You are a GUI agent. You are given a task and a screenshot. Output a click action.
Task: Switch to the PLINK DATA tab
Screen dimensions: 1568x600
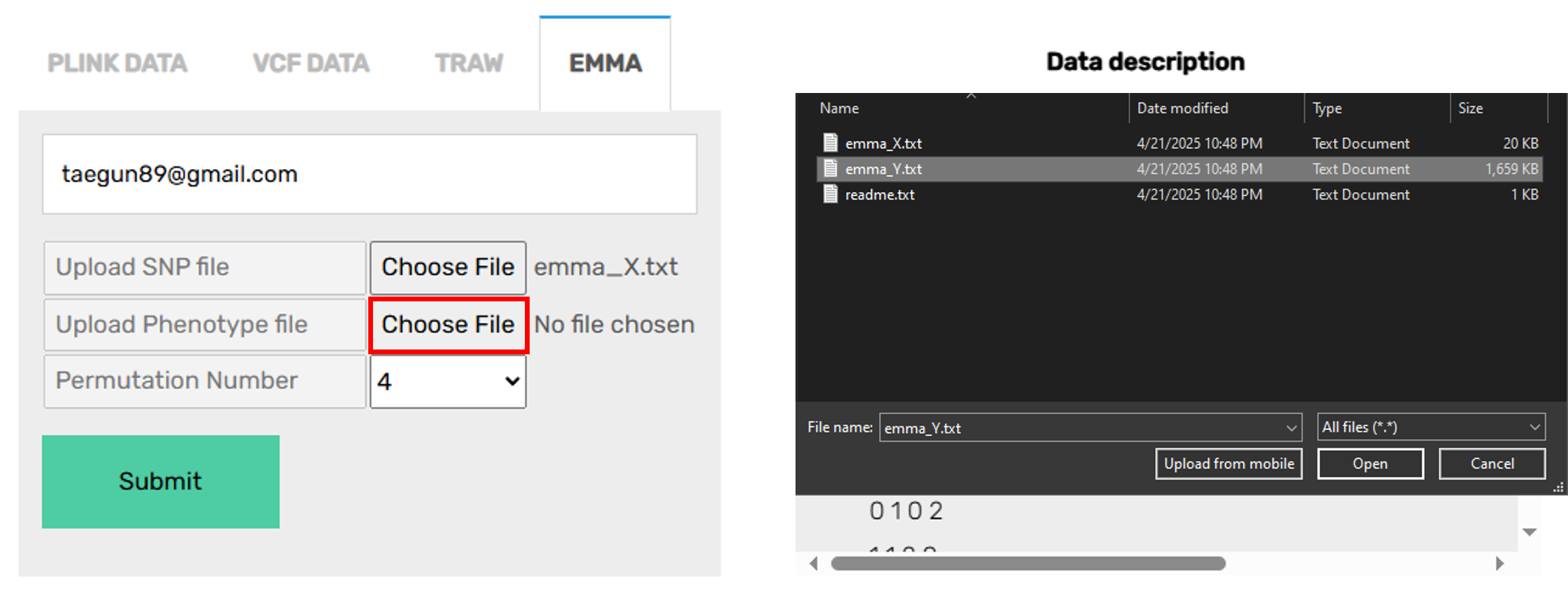[117, 64]
